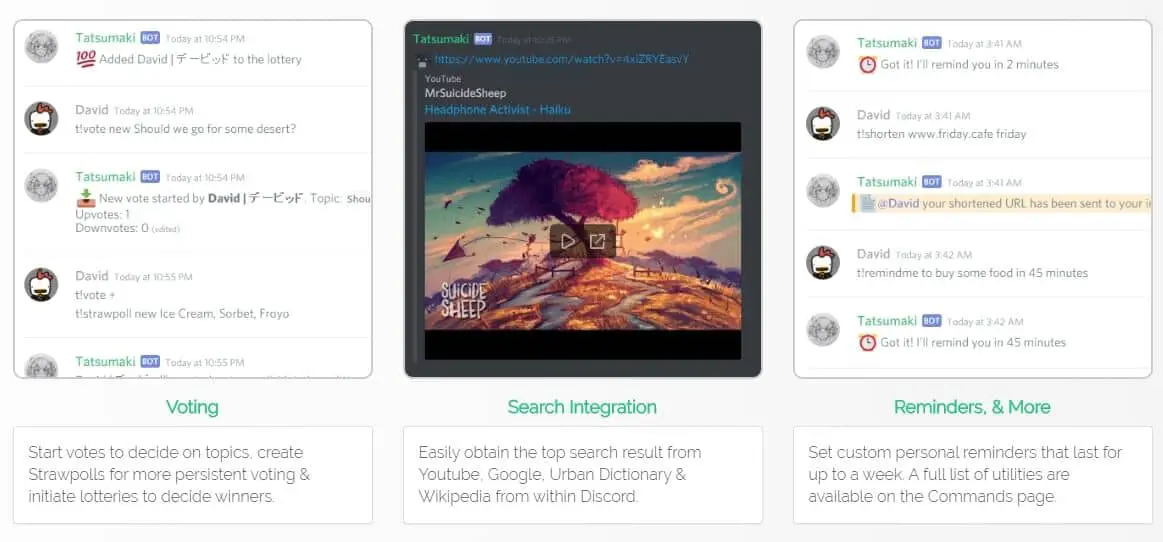Click the alarm clock emoji in '2 minutes' reminder
The height and width of the screenshot is (542, 1163).
coord(867,65)
